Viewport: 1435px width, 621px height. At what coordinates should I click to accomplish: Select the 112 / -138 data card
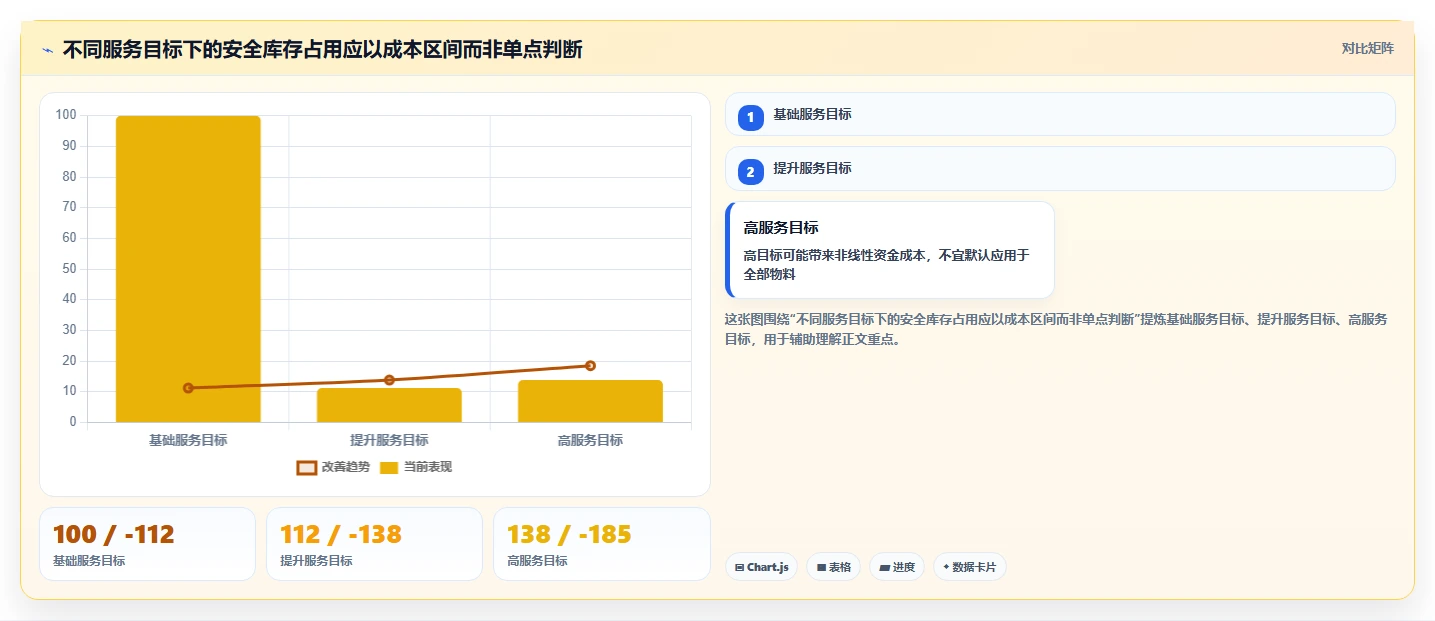tap(374, 544)
